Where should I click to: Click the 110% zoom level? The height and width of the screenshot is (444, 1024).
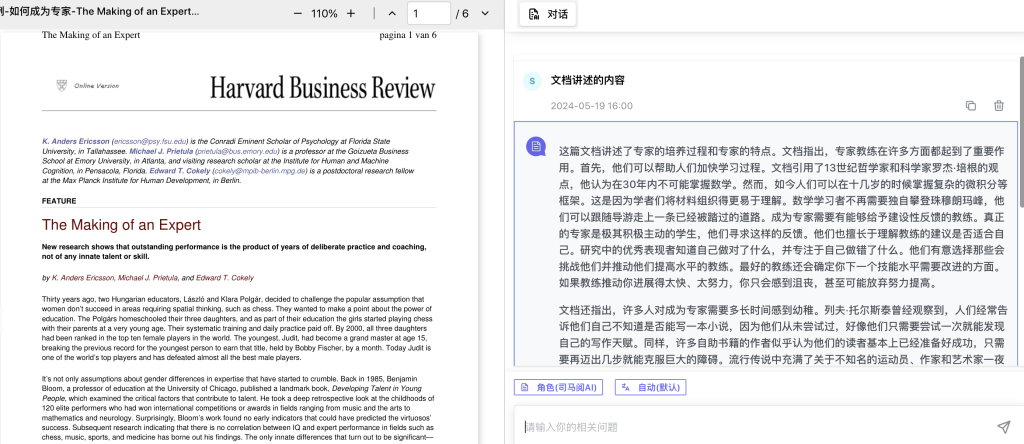click(x=325, y=14)
